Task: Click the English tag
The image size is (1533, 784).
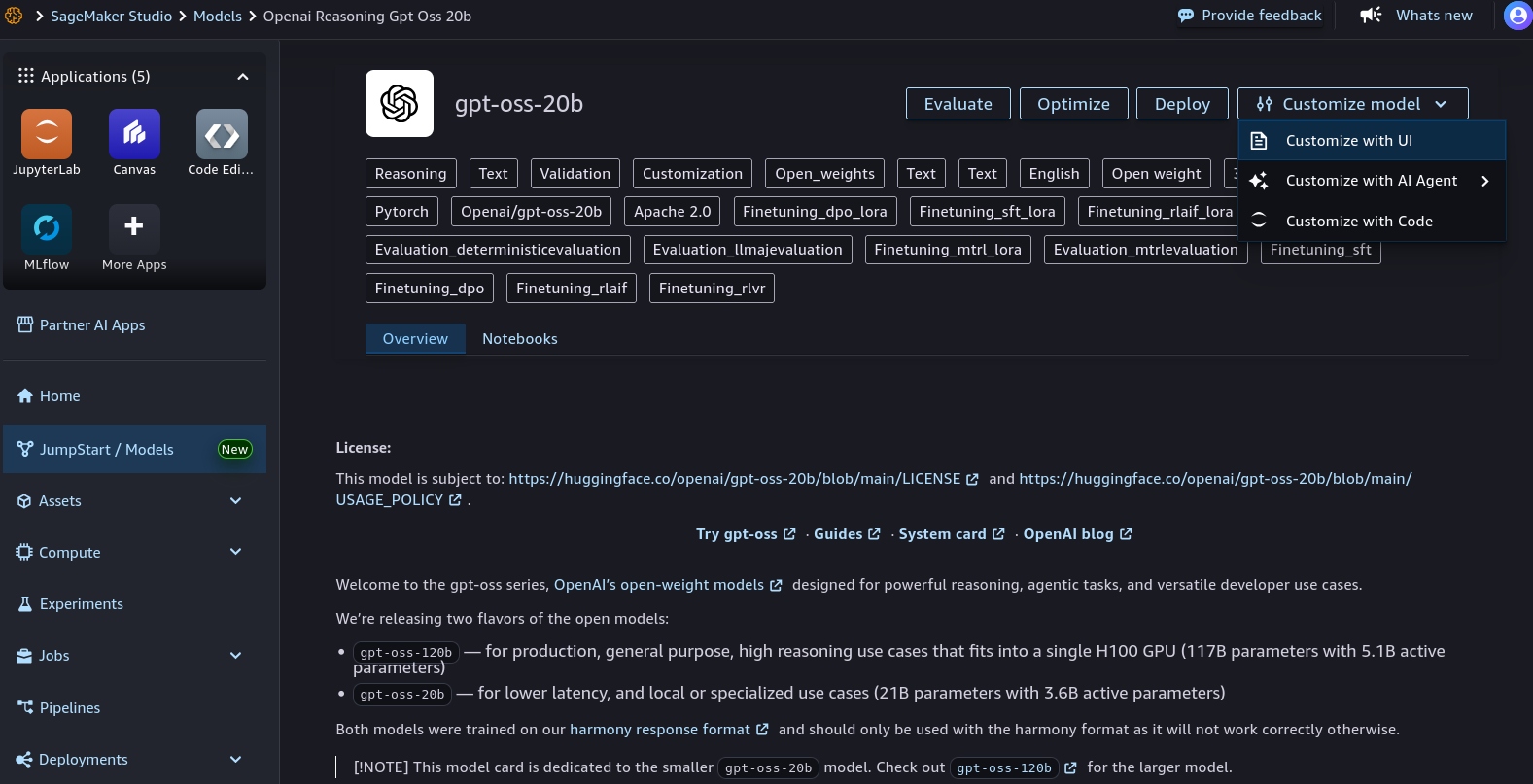Action: click(1054, 174)
